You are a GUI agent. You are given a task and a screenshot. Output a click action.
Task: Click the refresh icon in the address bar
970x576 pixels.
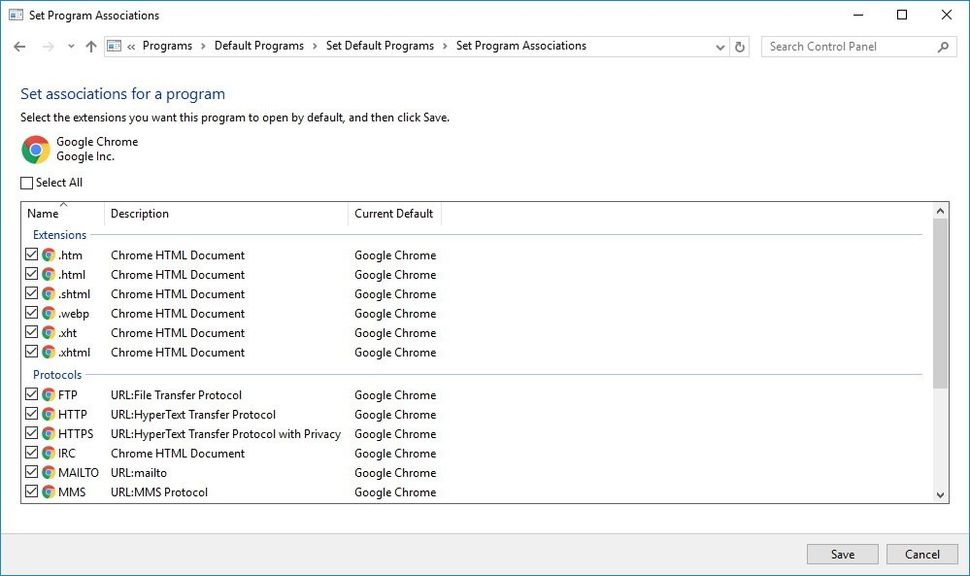pyautogui.click(x=740, y=46)
